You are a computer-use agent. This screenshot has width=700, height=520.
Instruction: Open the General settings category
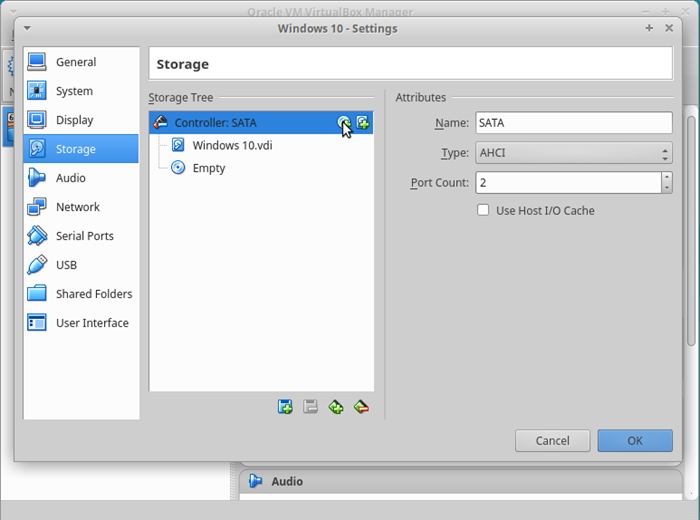81,62
